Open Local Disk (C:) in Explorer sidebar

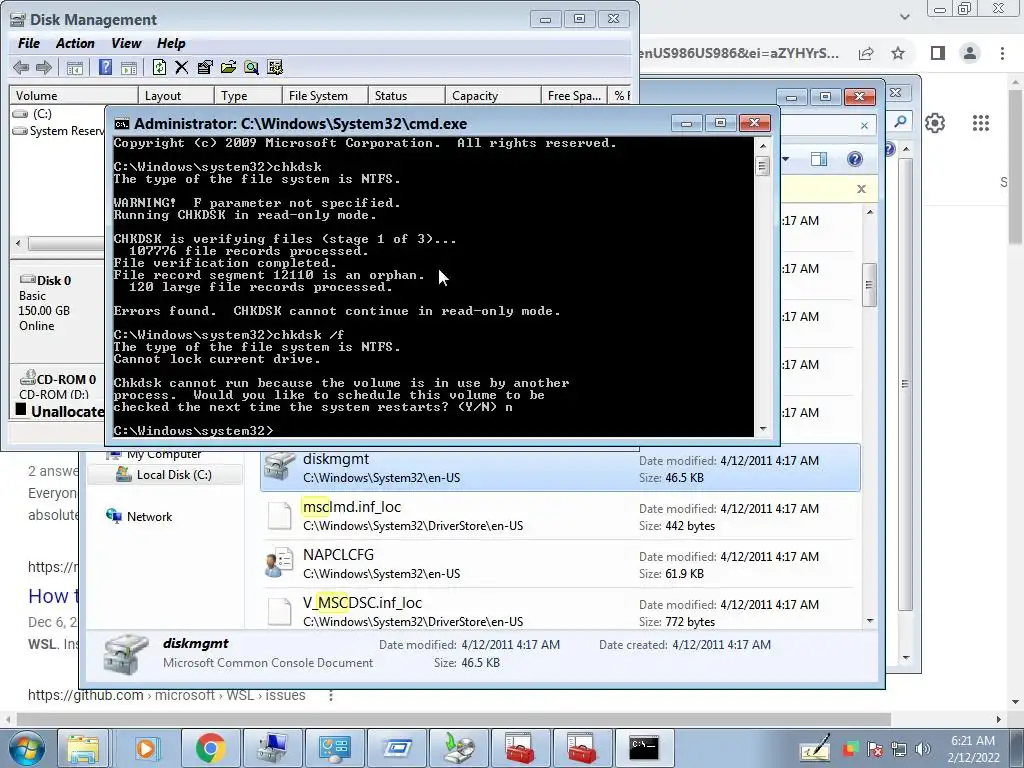point(165,475)
